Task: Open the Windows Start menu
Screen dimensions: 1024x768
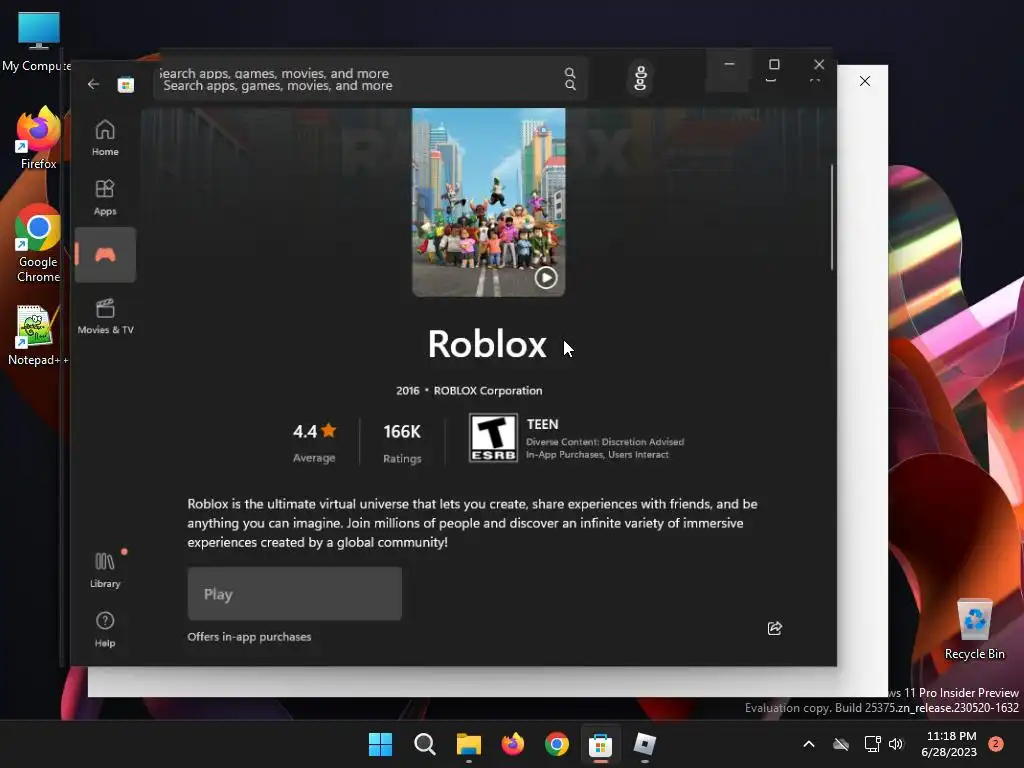Action: coord(380,744)
